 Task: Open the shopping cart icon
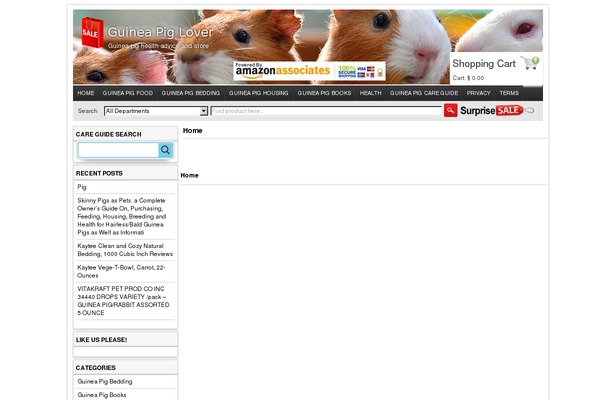point(530,63)
